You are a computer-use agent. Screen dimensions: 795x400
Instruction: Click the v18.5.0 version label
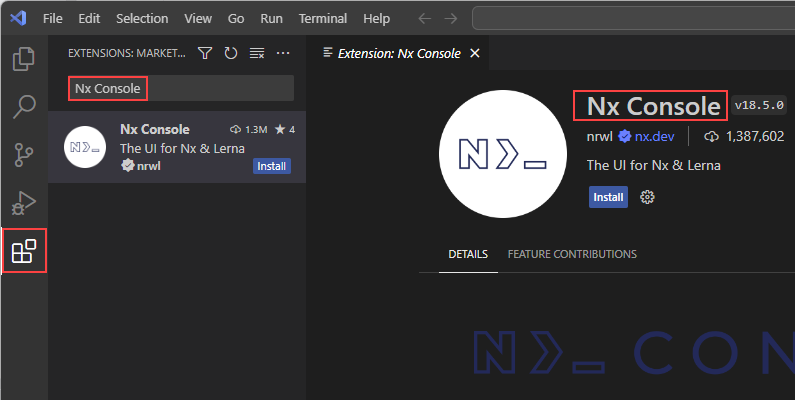[x=759, y=105]
